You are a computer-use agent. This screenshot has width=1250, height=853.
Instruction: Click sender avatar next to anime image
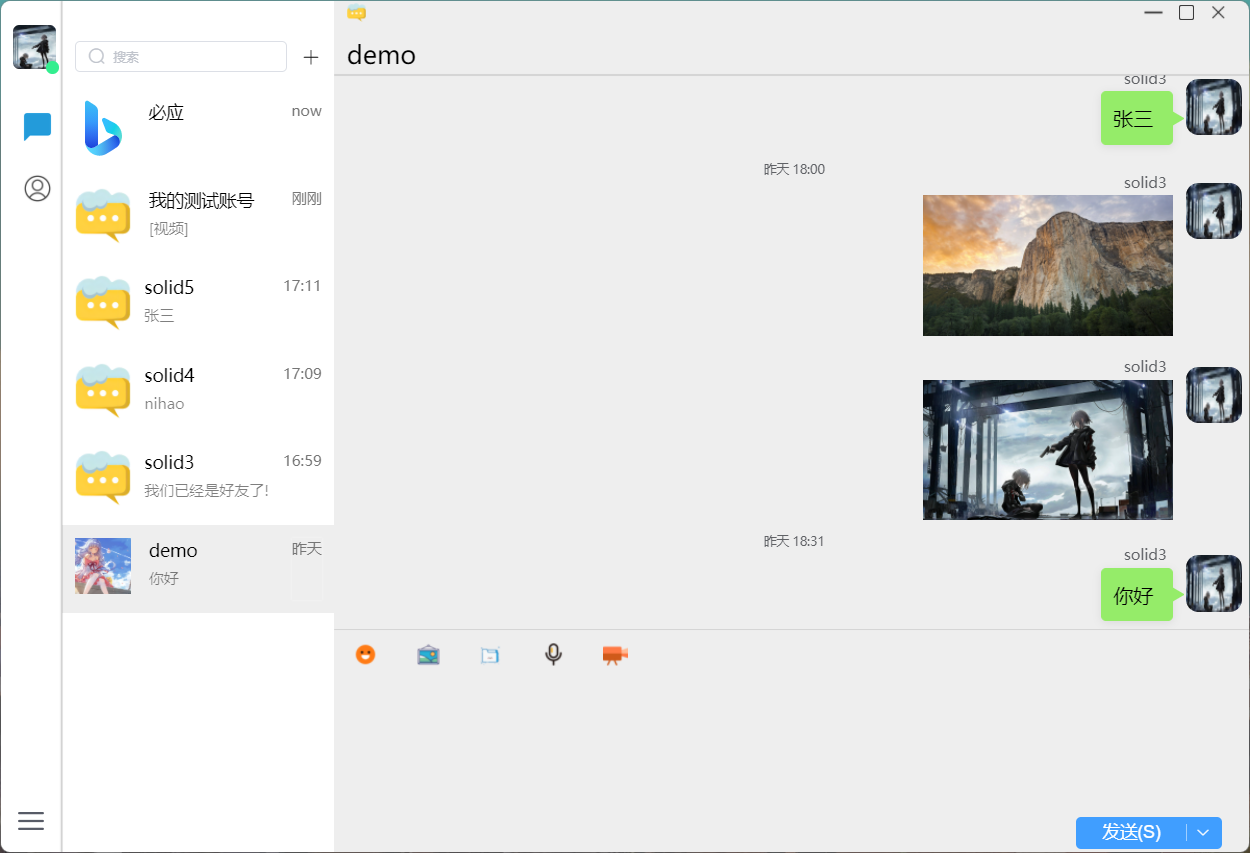pos(1214,395)
